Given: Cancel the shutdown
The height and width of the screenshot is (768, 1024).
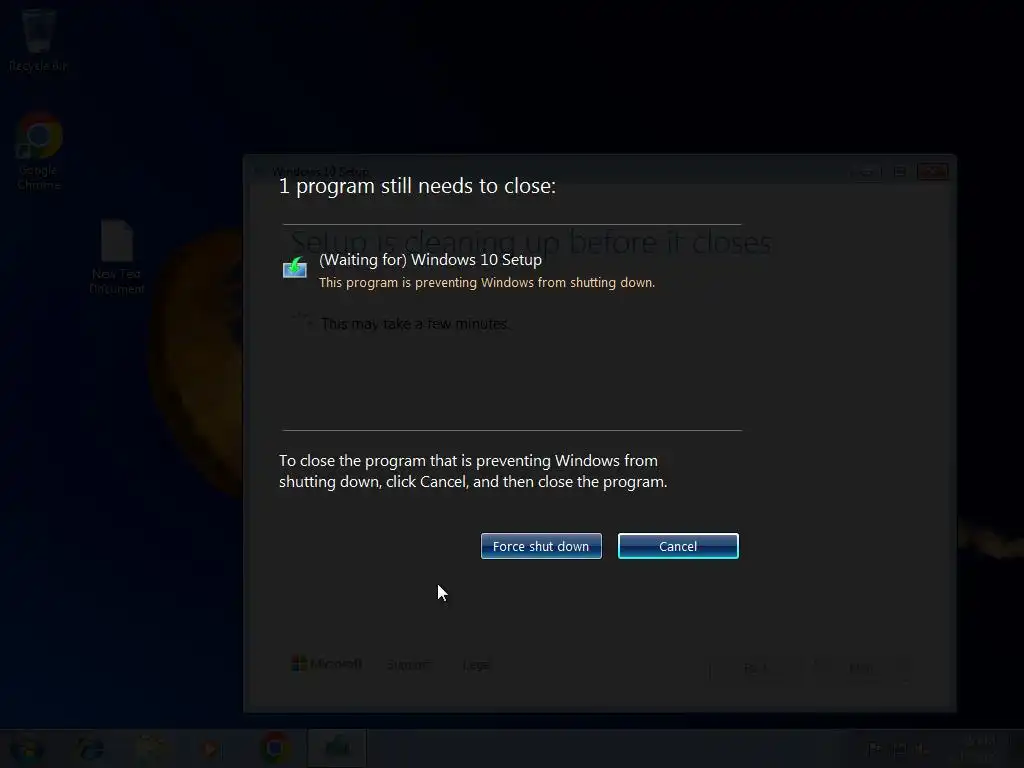Looking at the screenshot, I should pos(678,546).
